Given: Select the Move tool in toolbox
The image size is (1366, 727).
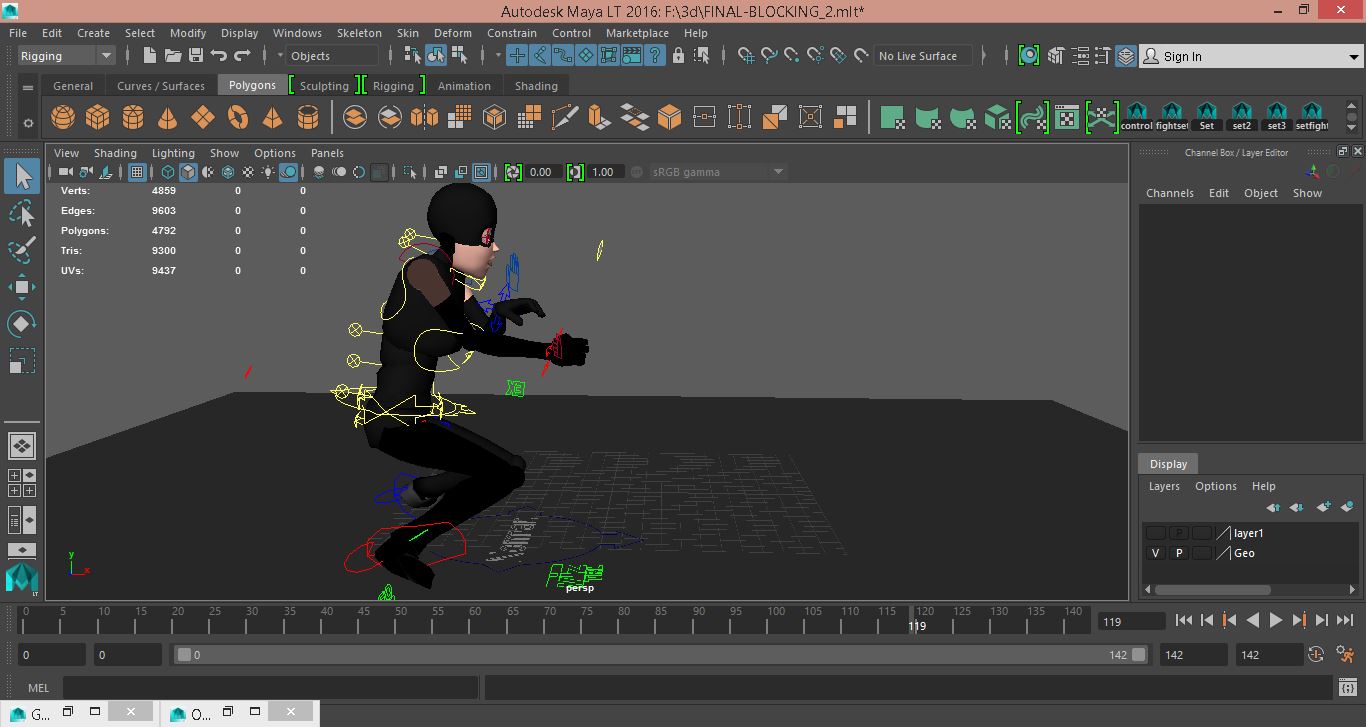Looking at the screenshot, I should (22, 287).
